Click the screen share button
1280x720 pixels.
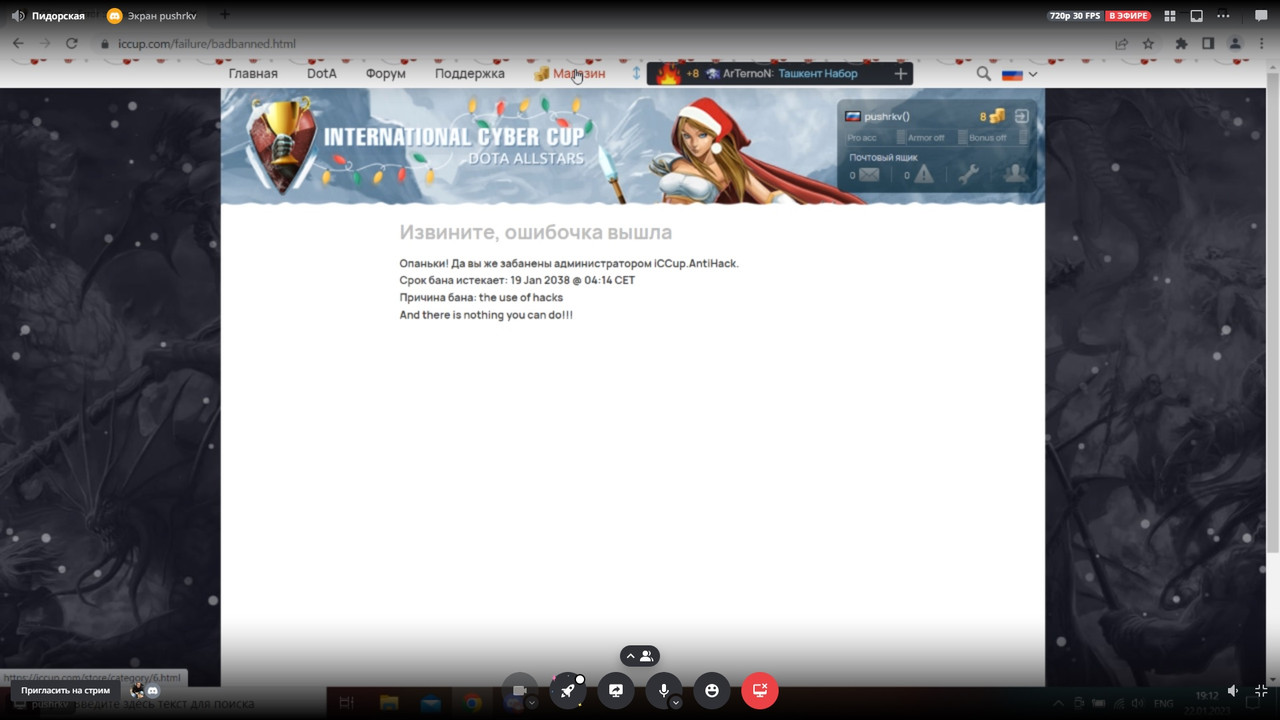click(616, 690)
